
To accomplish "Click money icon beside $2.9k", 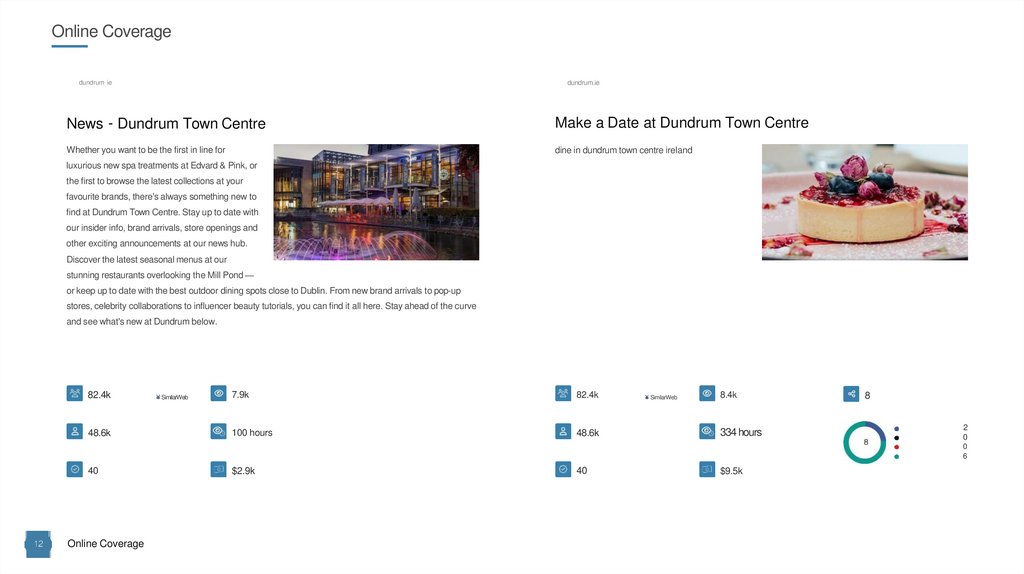I will [218, 469].
